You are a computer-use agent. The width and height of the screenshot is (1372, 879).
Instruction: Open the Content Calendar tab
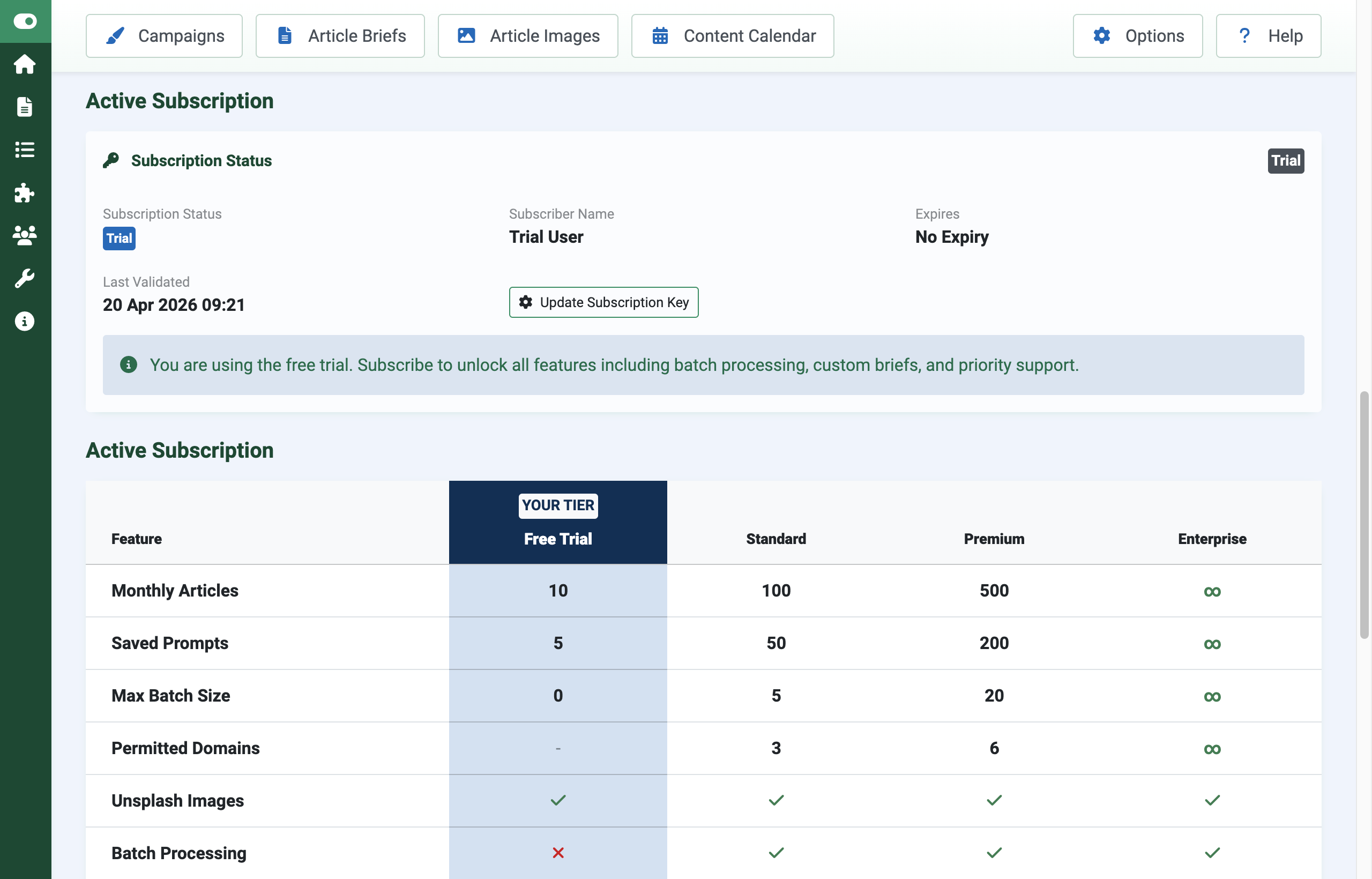pyautogui.click(x=732, y=35)
